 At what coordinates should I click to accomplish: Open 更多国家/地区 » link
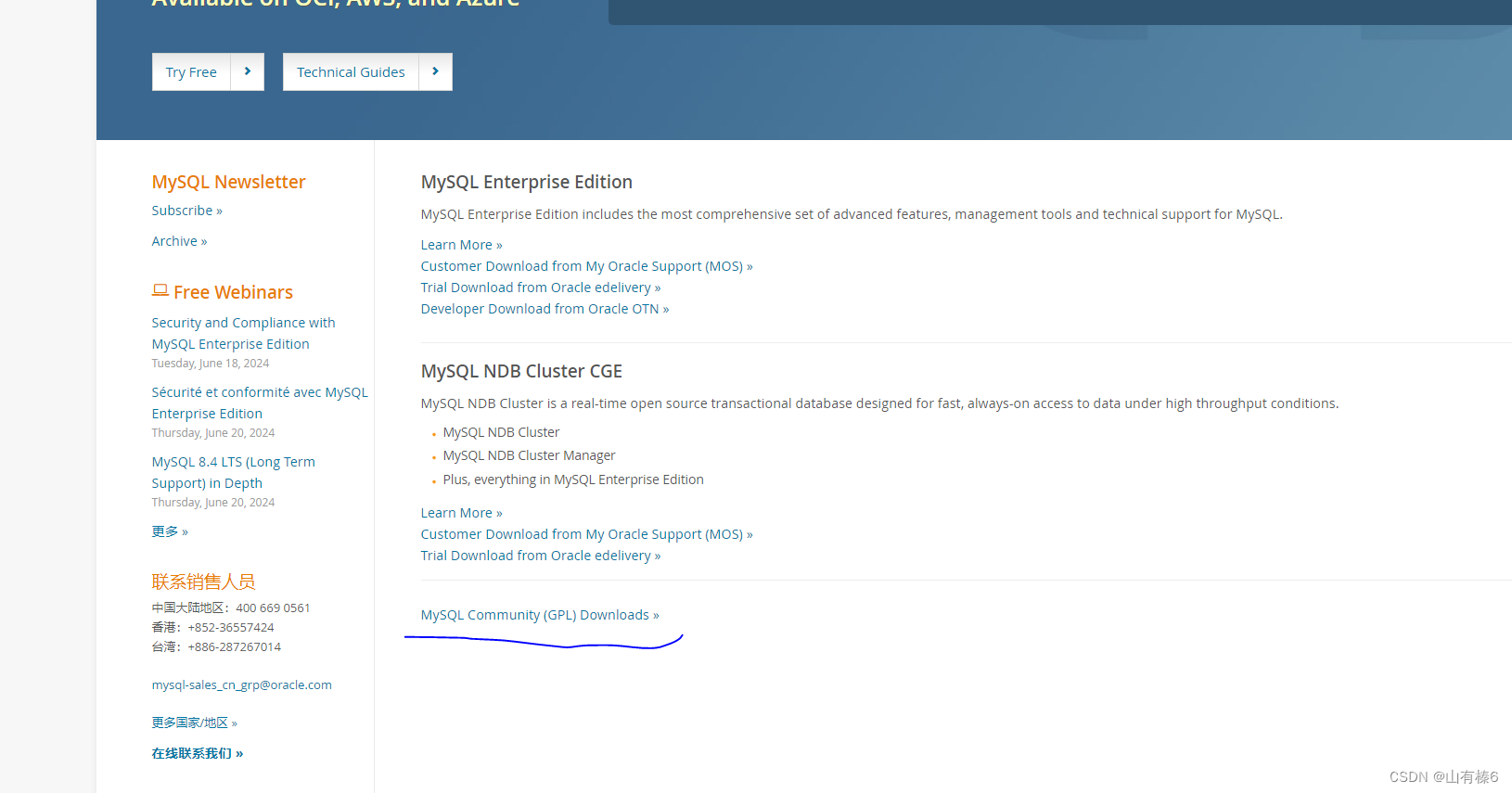coord(195,723)
